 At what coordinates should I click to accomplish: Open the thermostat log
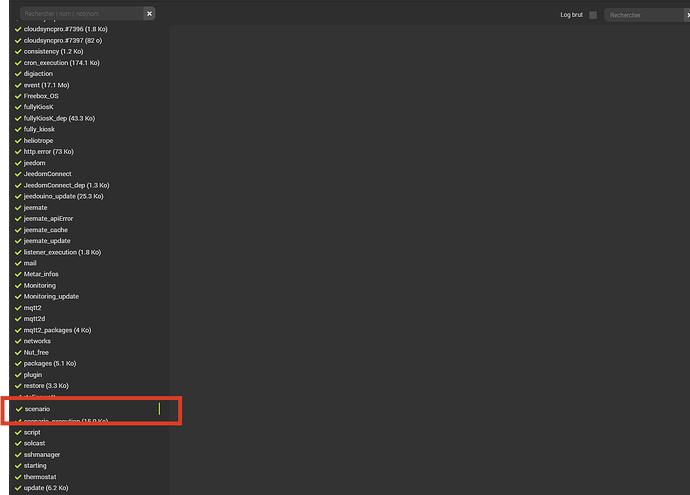point(40,477)
